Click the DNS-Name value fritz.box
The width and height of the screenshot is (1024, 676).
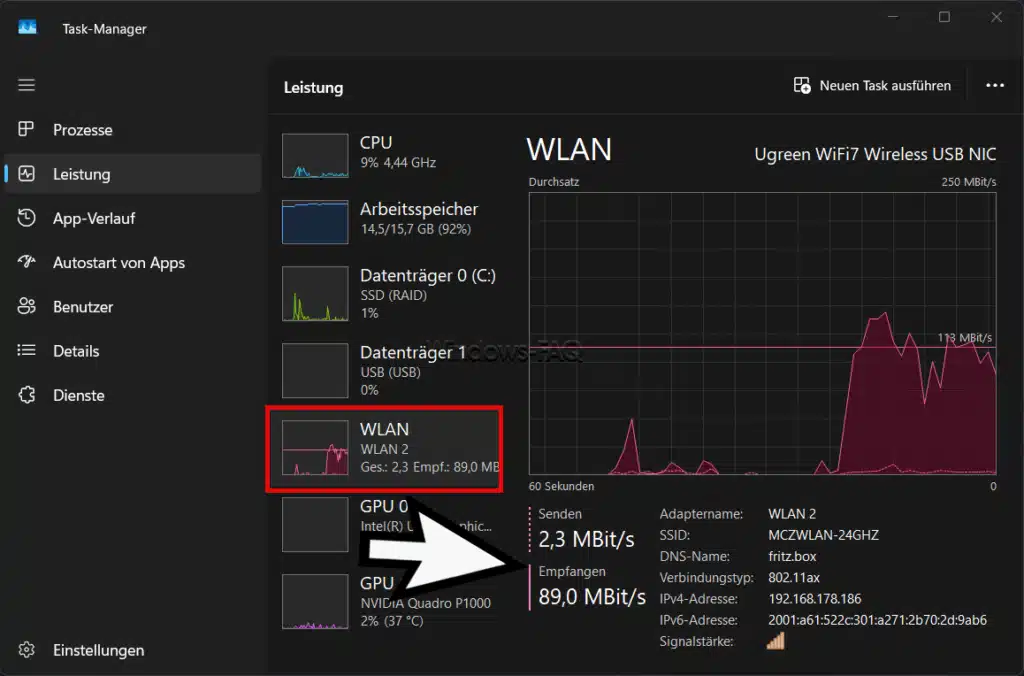[792, 556]
